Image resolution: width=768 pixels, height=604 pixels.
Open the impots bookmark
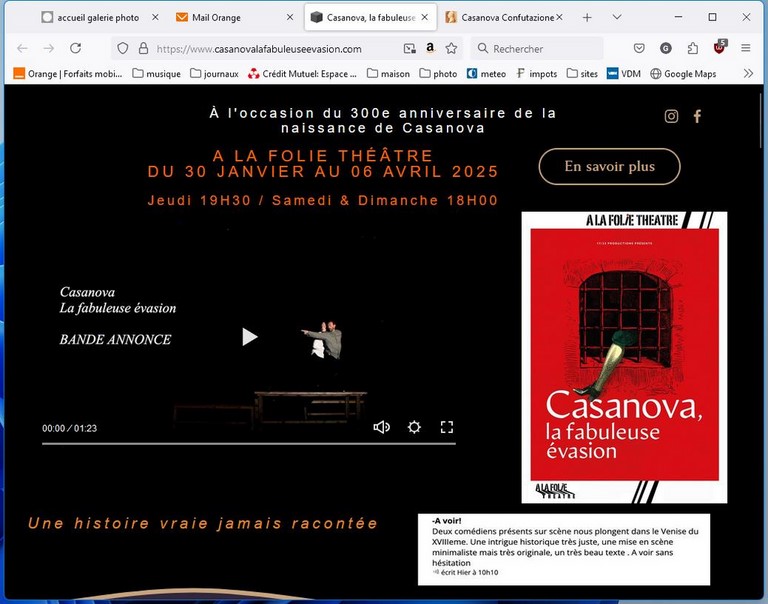537,73
